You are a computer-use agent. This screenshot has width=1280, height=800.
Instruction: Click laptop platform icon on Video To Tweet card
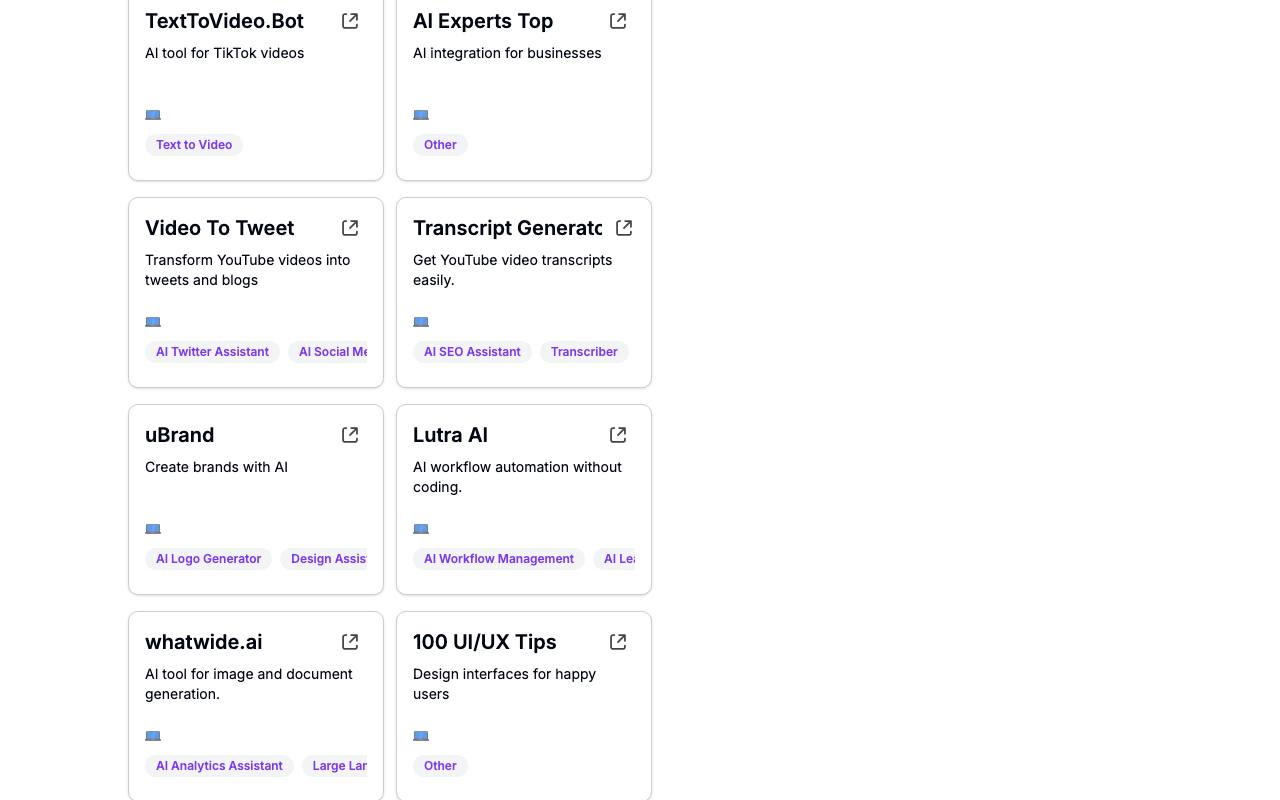tap(153, 322)
